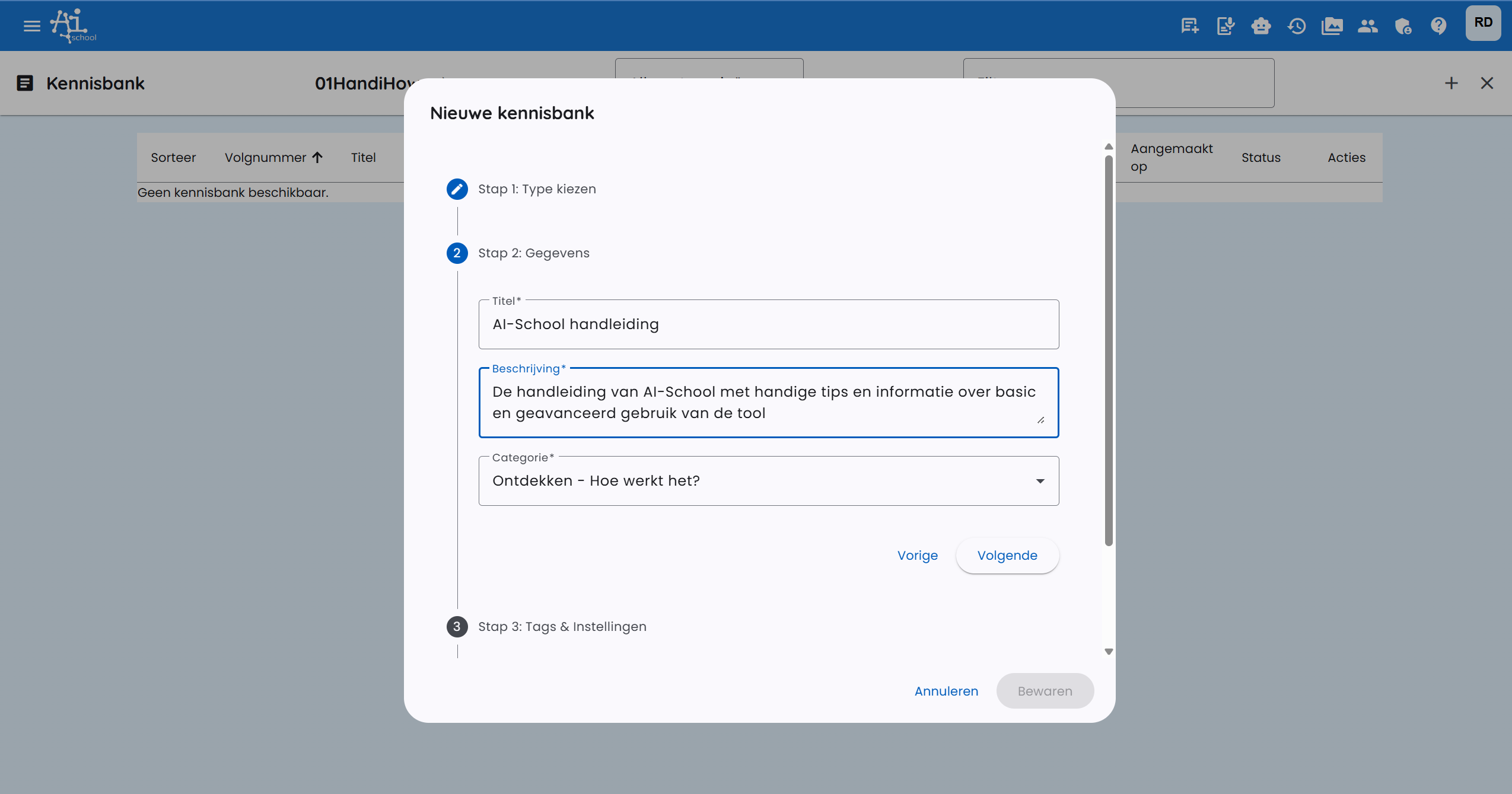Open the Kennisbank panel icon

(25, 83)
